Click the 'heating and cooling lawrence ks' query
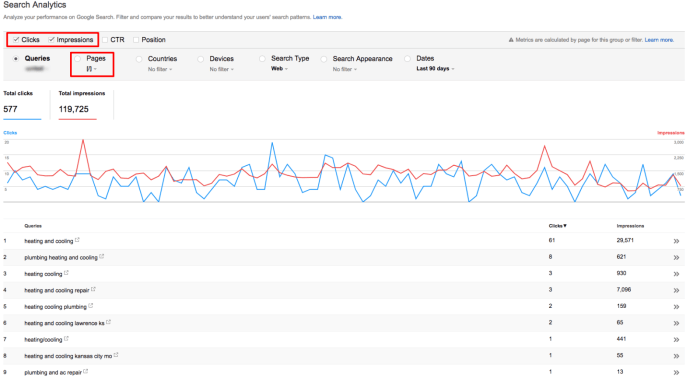 (x=64, y=323)
